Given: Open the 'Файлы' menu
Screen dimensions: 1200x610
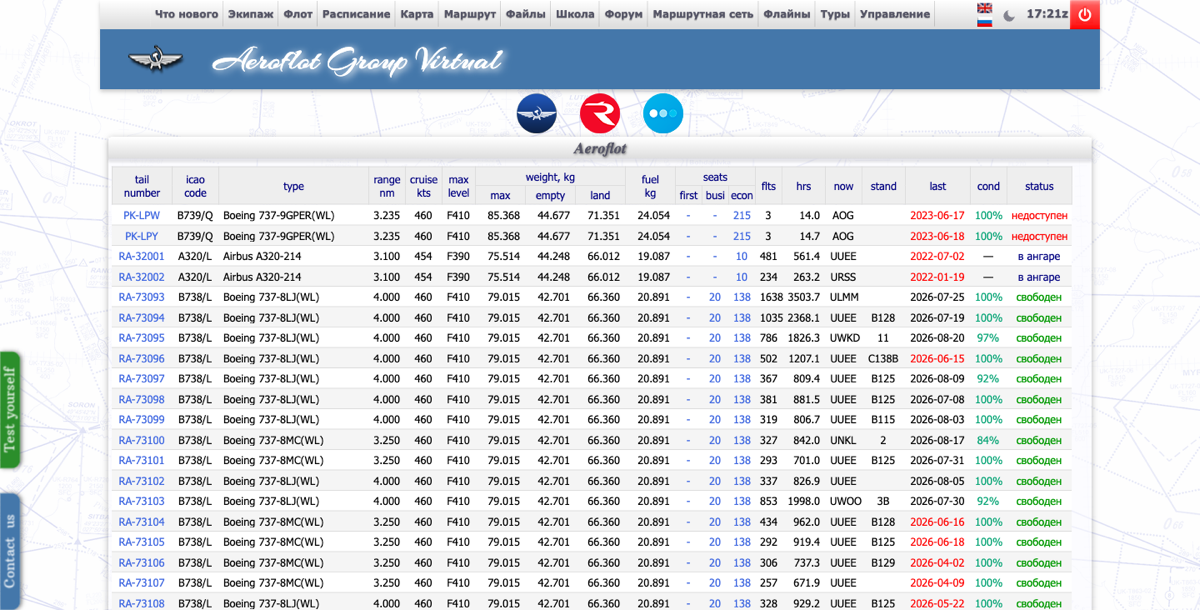Looking at the screenshot, I should (526, 14).
